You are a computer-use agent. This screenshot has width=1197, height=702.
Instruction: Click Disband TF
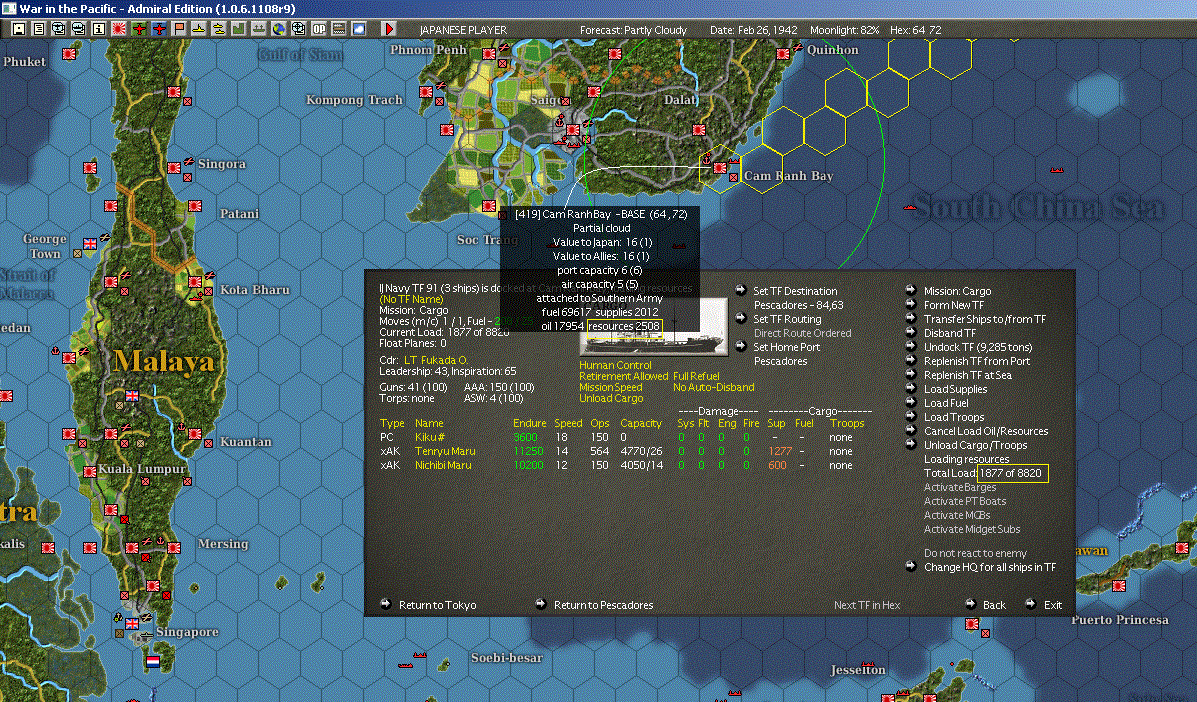click(x=950, y=333)
